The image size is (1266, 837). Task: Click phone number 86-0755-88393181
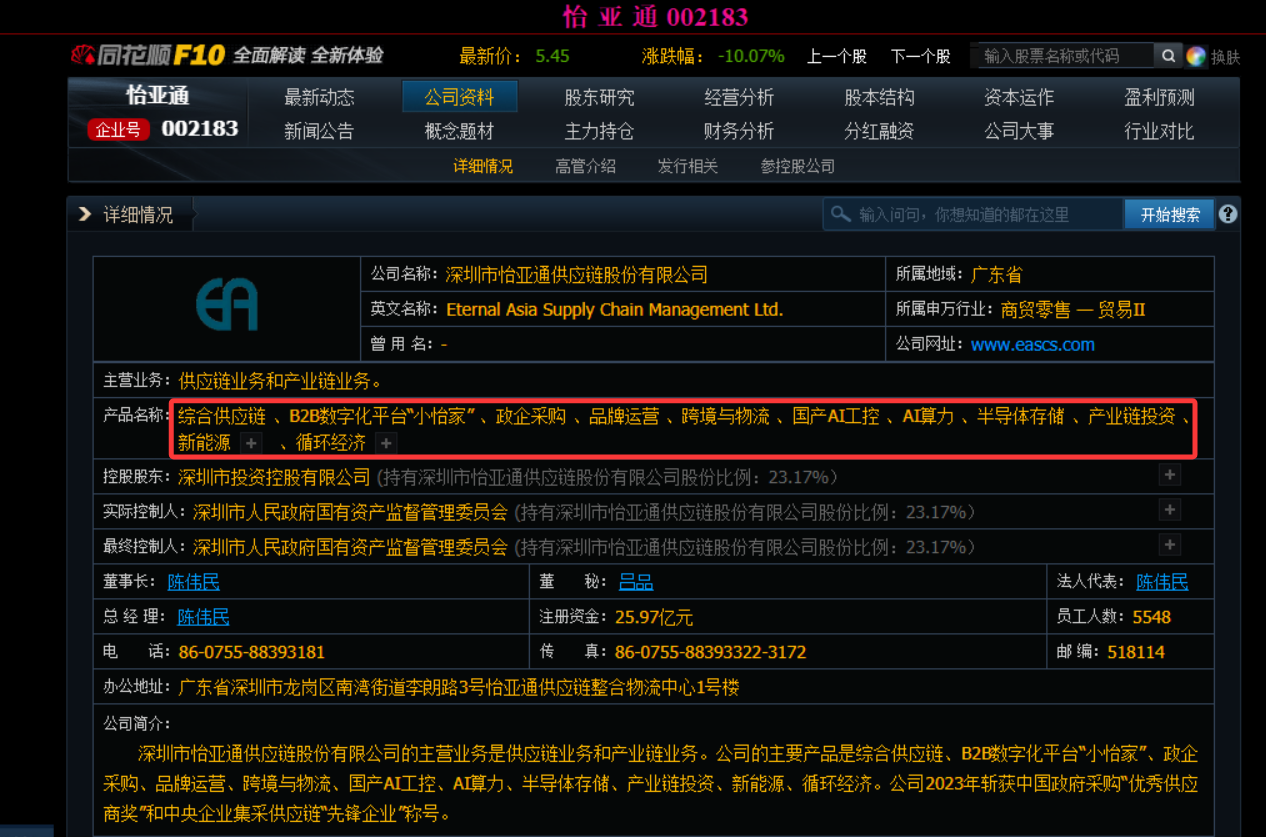click(251, 652)
